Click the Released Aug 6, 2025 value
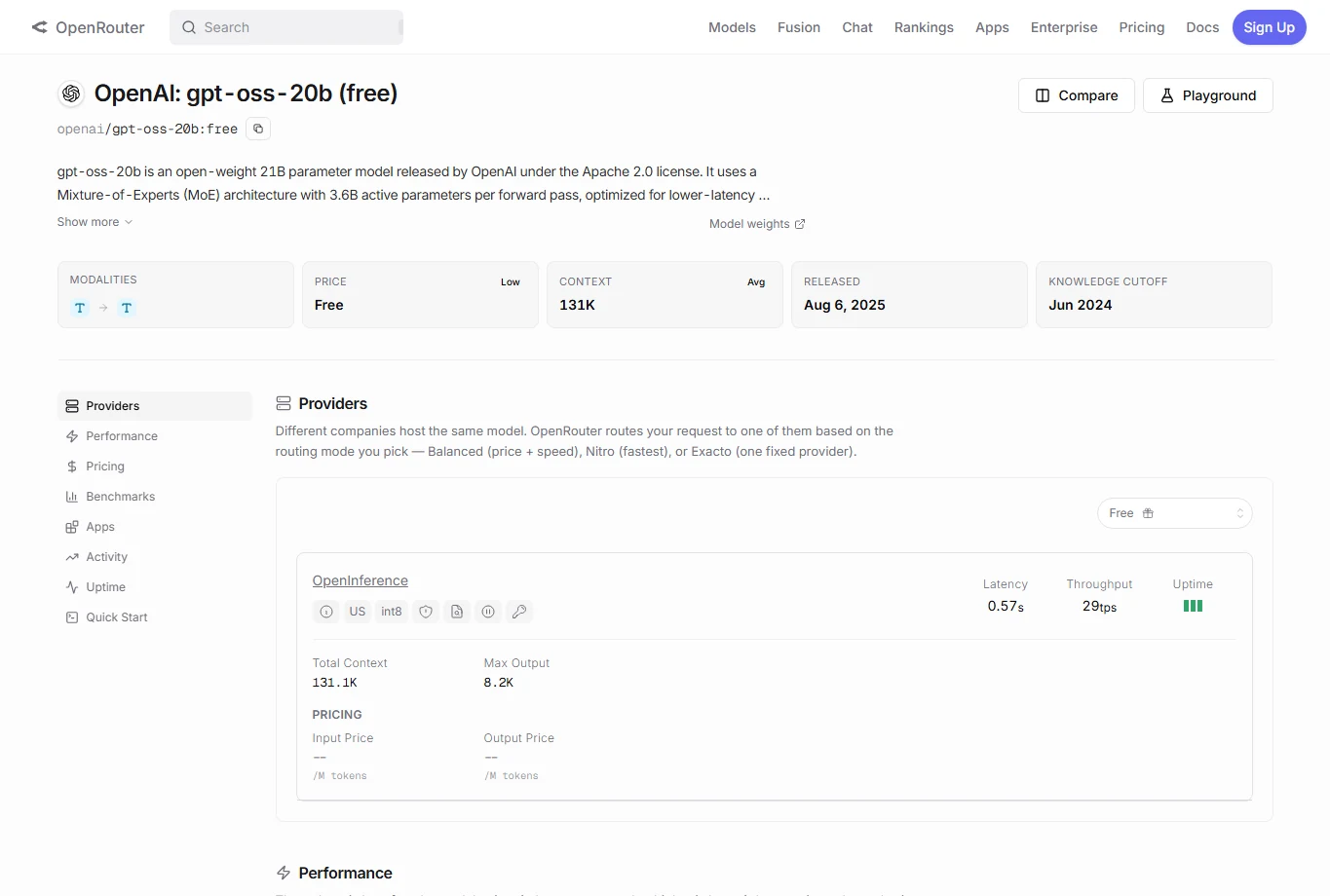The width and height of the screenshot is (1330, 896). click(845, 305)
